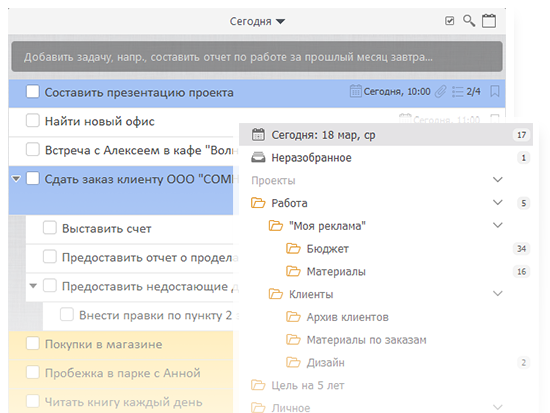Screen dimensions: 550x413
Task: Click the inbox tray icon for Неразобранное
Action: click(x=258, y=158)
